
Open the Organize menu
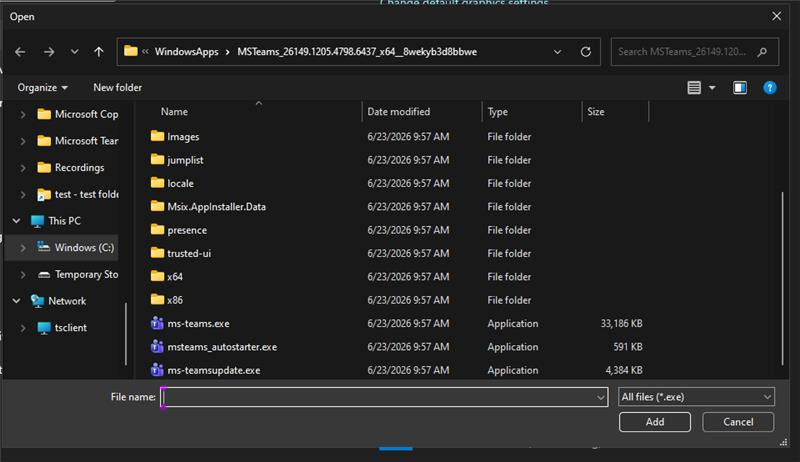[x=42, y=88]
